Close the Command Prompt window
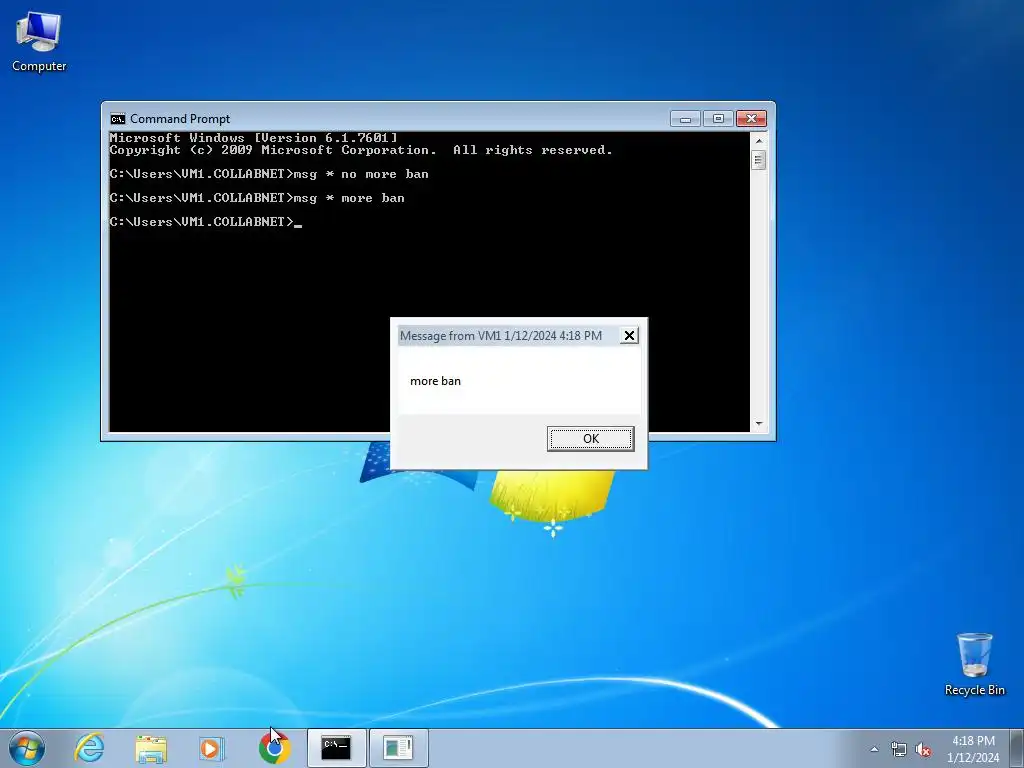Image resolution: width=1024 pixels, height=768 pixels. 751,119
